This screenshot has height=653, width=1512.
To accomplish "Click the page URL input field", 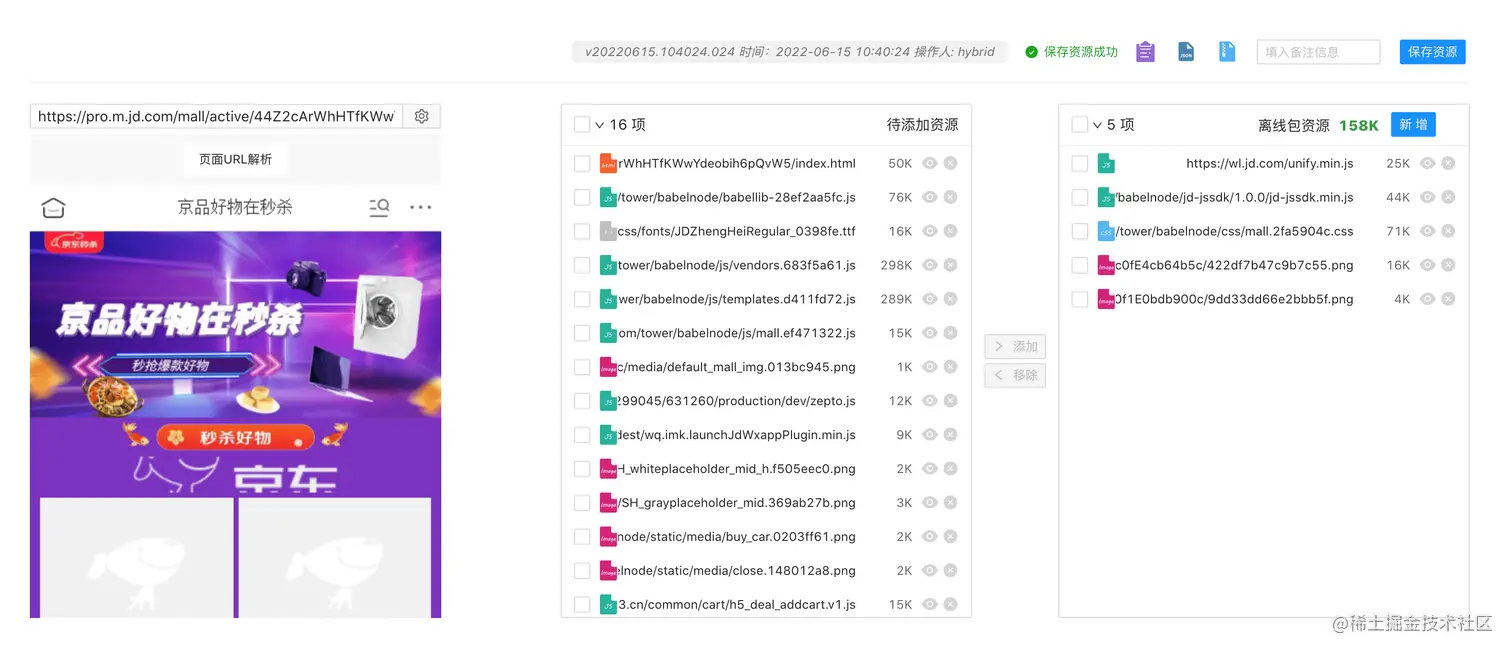I will 216,116.
